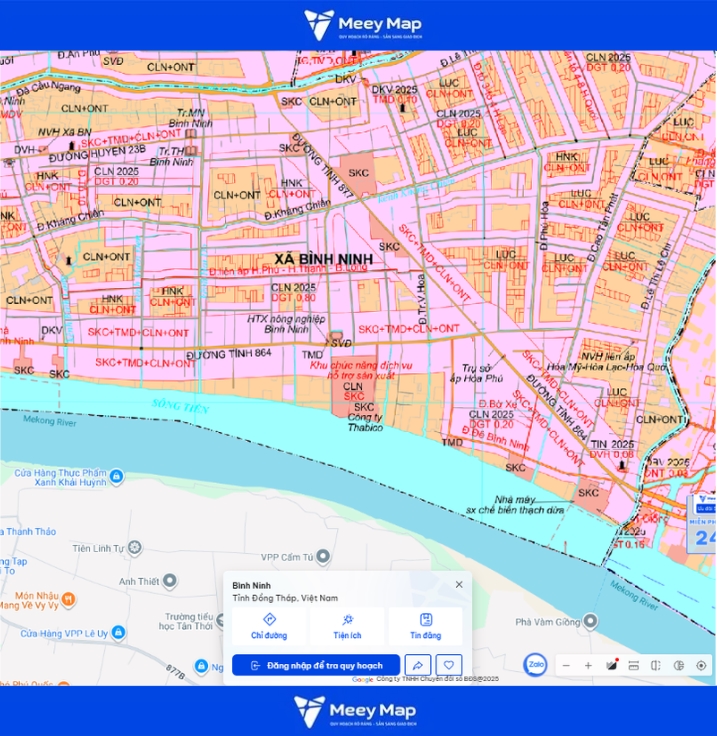Viewport: 717px width, 736px height.
Task: Select the VPP Cẩm Tú place marker
Action: coord(323,556)
